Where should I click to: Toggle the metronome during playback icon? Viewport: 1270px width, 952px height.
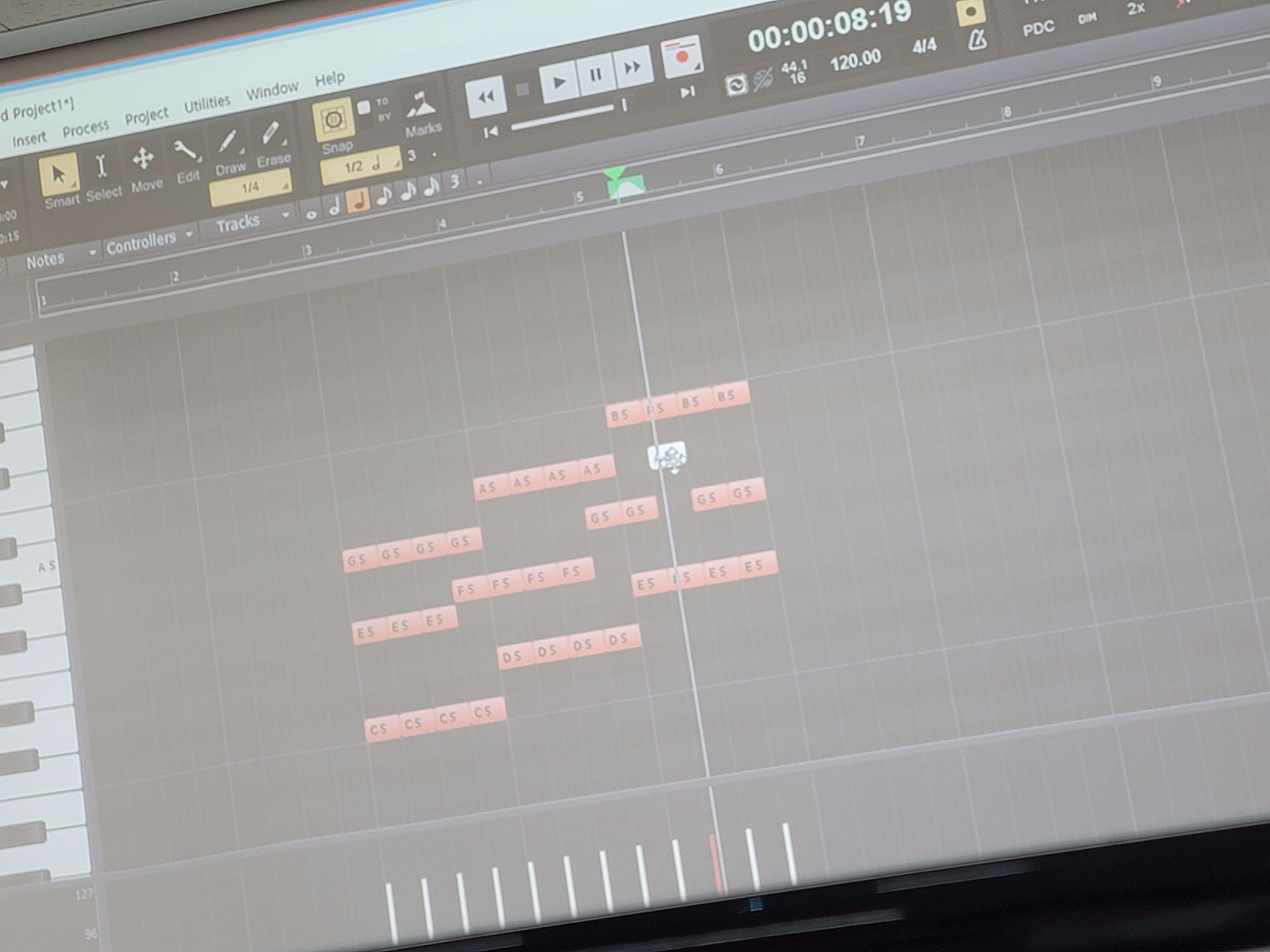point(977,40)
